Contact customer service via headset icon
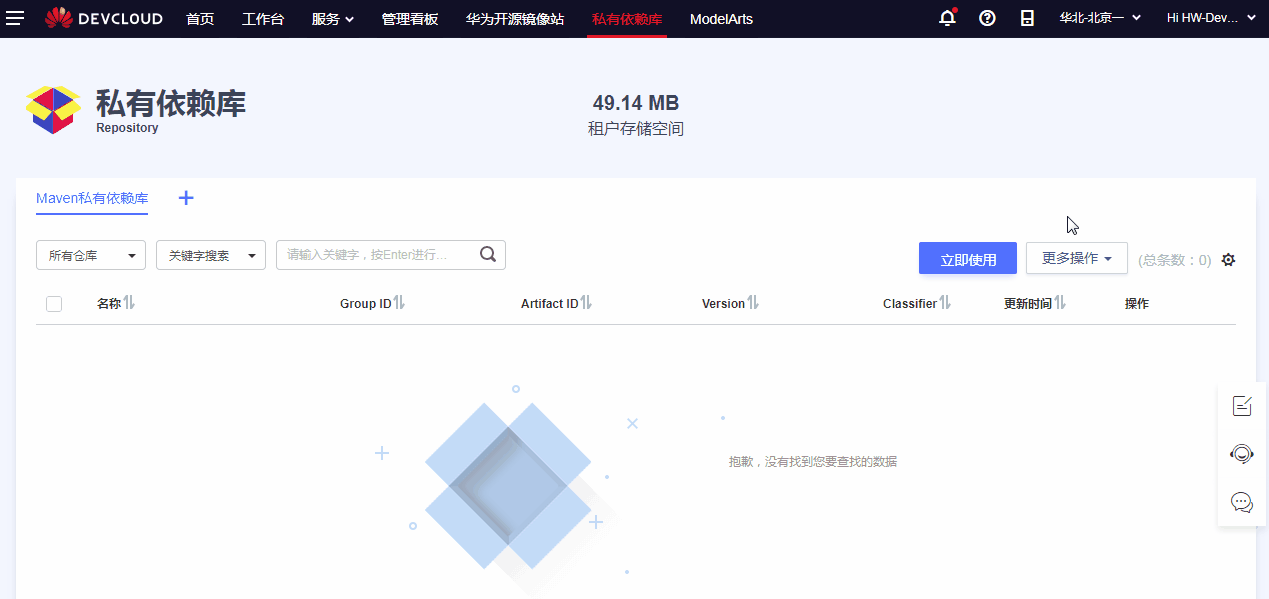1269x599 pixels. (1241, 454)
